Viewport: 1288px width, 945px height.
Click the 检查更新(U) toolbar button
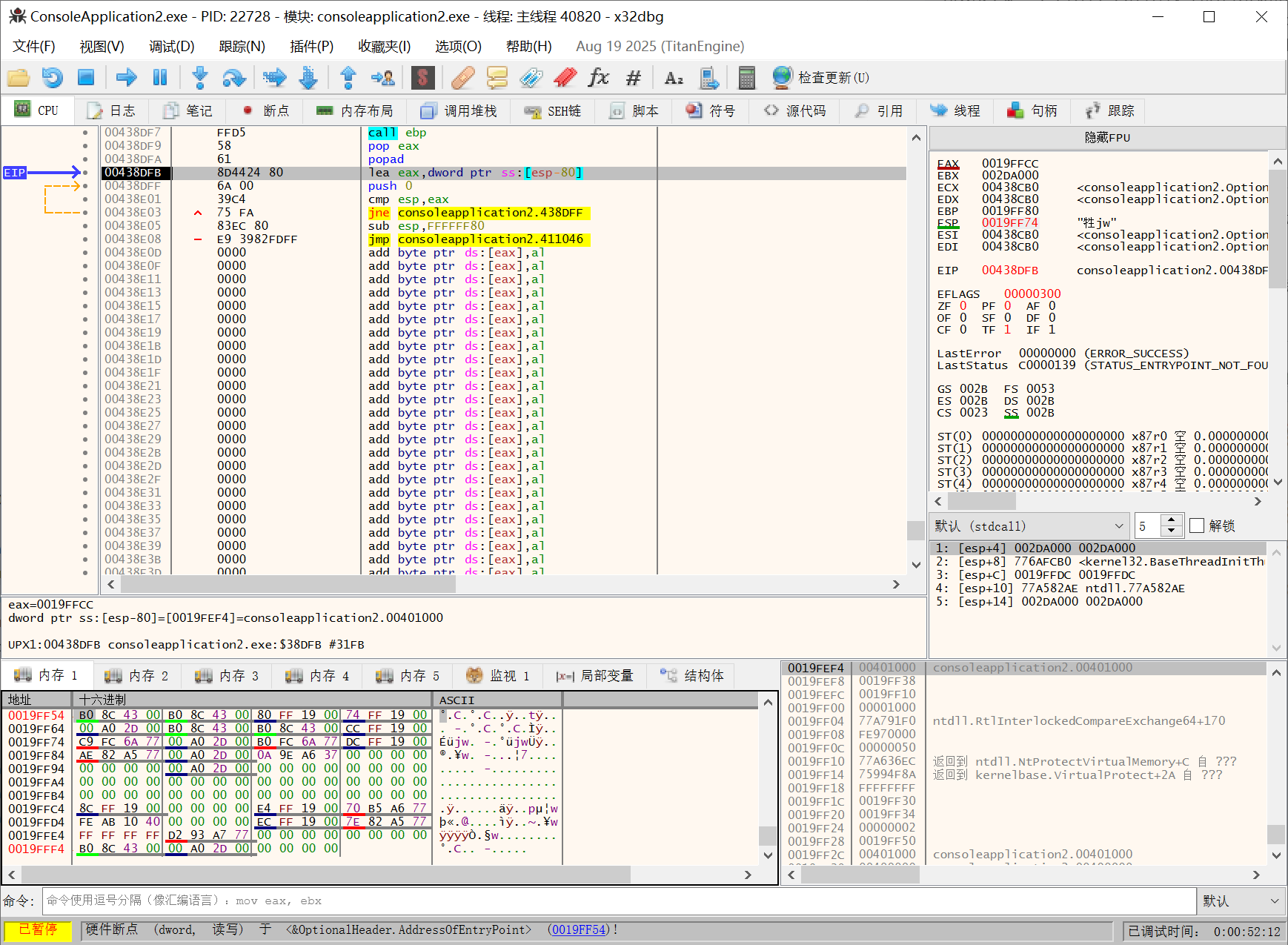pyautogui.click(x=821, y=78)
